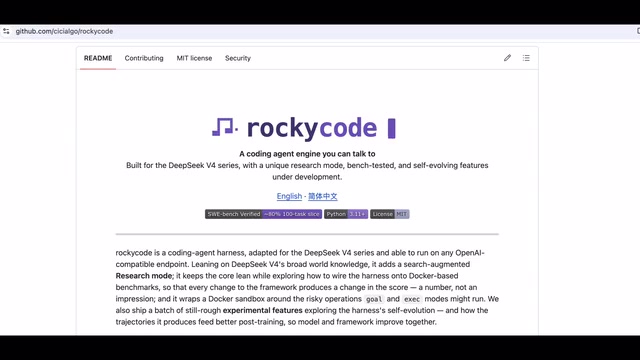Image resolution: width=640 pixels, height=360 pixels.
Task: Open the SWE-bench Verified badge
Action: (x=263, y=214)
